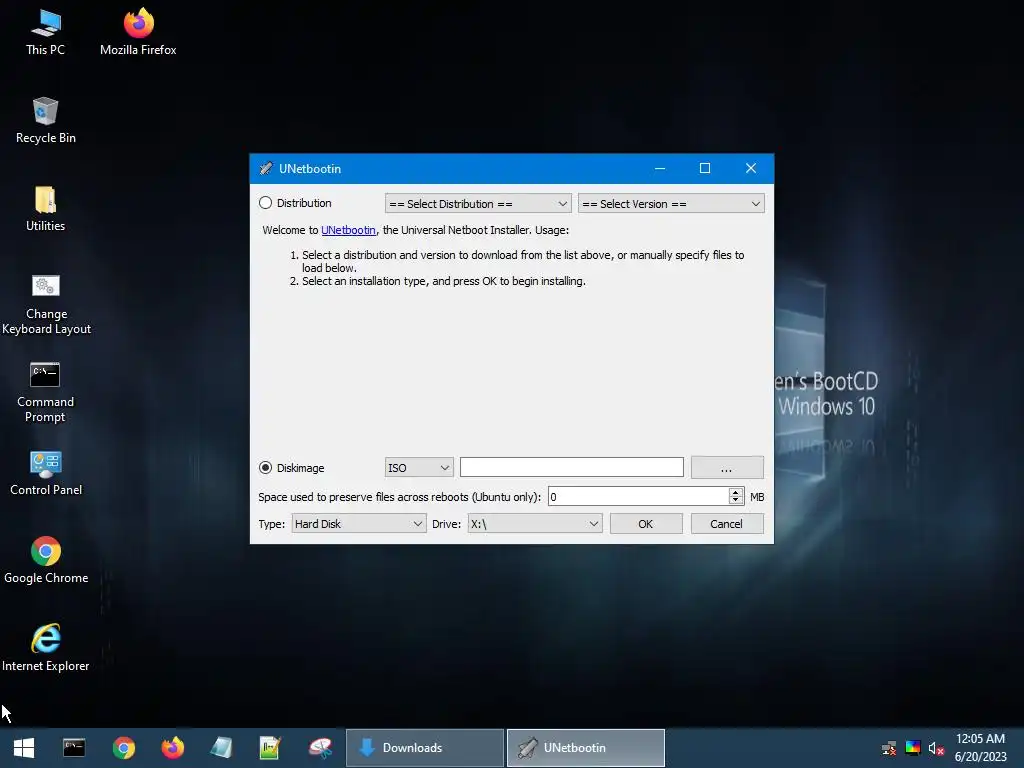This screenshot has width=1024, height=768.
Task: Click the colorful display tray icon
Action: [913, 748]
